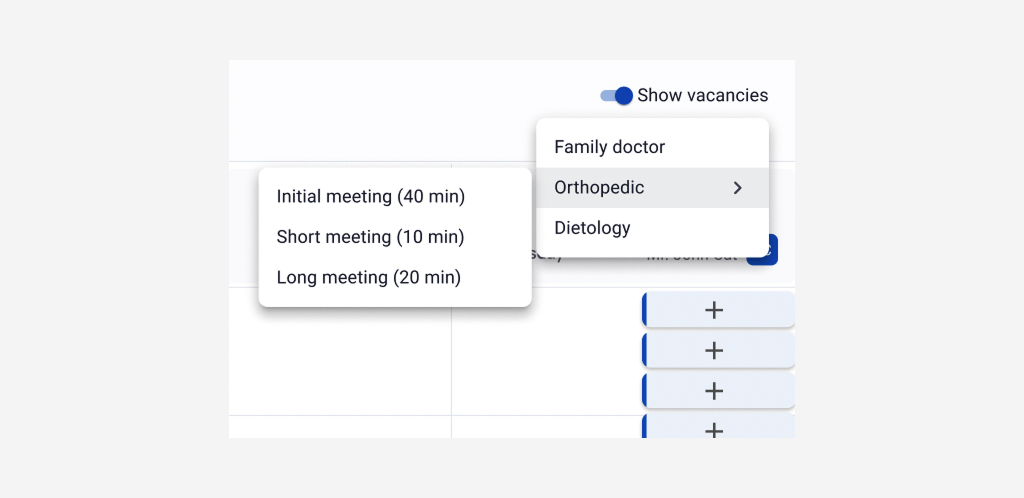Click the plus in the second vacancy slot

tap(714, 350)
